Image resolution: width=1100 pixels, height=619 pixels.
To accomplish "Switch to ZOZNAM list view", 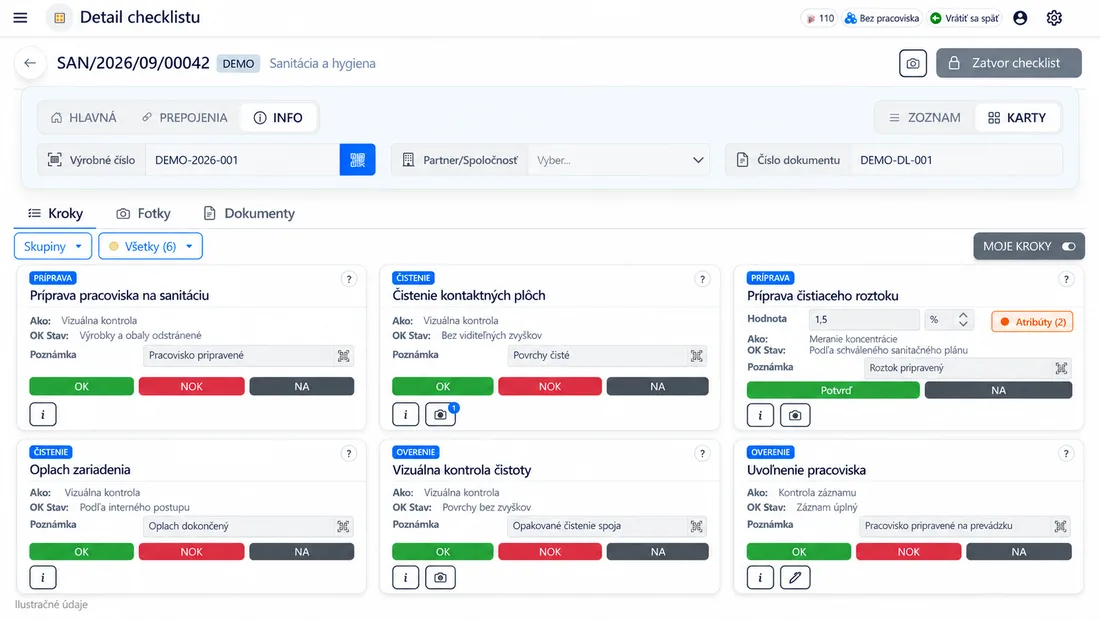I will click(x=925, y=118).
